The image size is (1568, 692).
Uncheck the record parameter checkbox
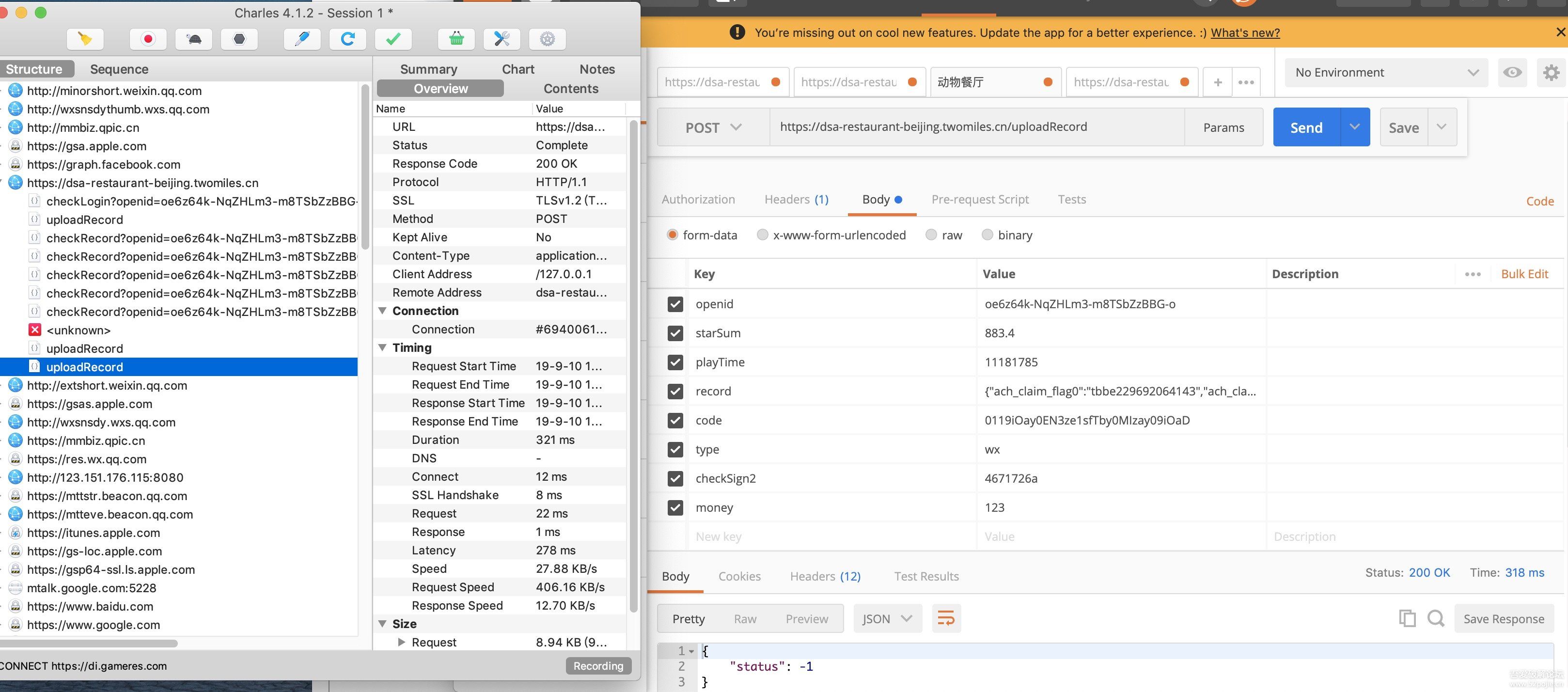(x=675, y=392)
